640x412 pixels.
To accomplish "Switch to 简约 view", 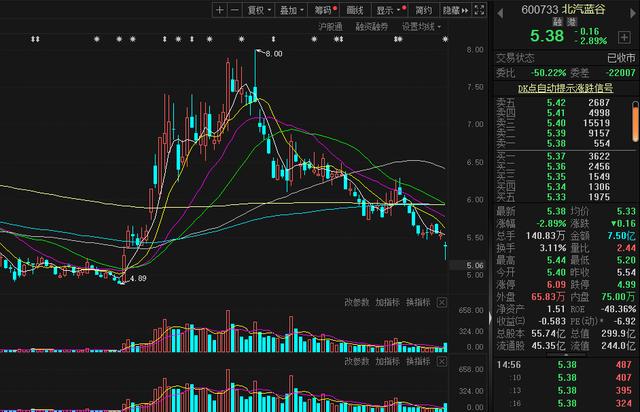I will pos(423,10).
